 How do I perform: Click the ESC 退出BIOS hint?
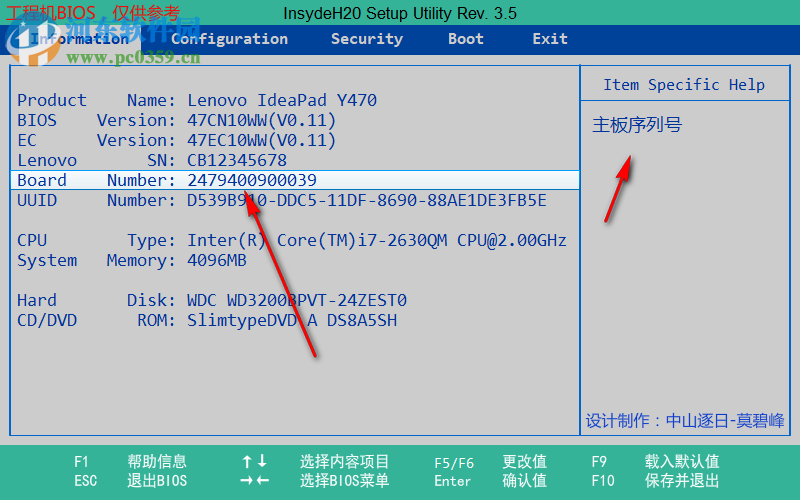[x=130, y=481]
